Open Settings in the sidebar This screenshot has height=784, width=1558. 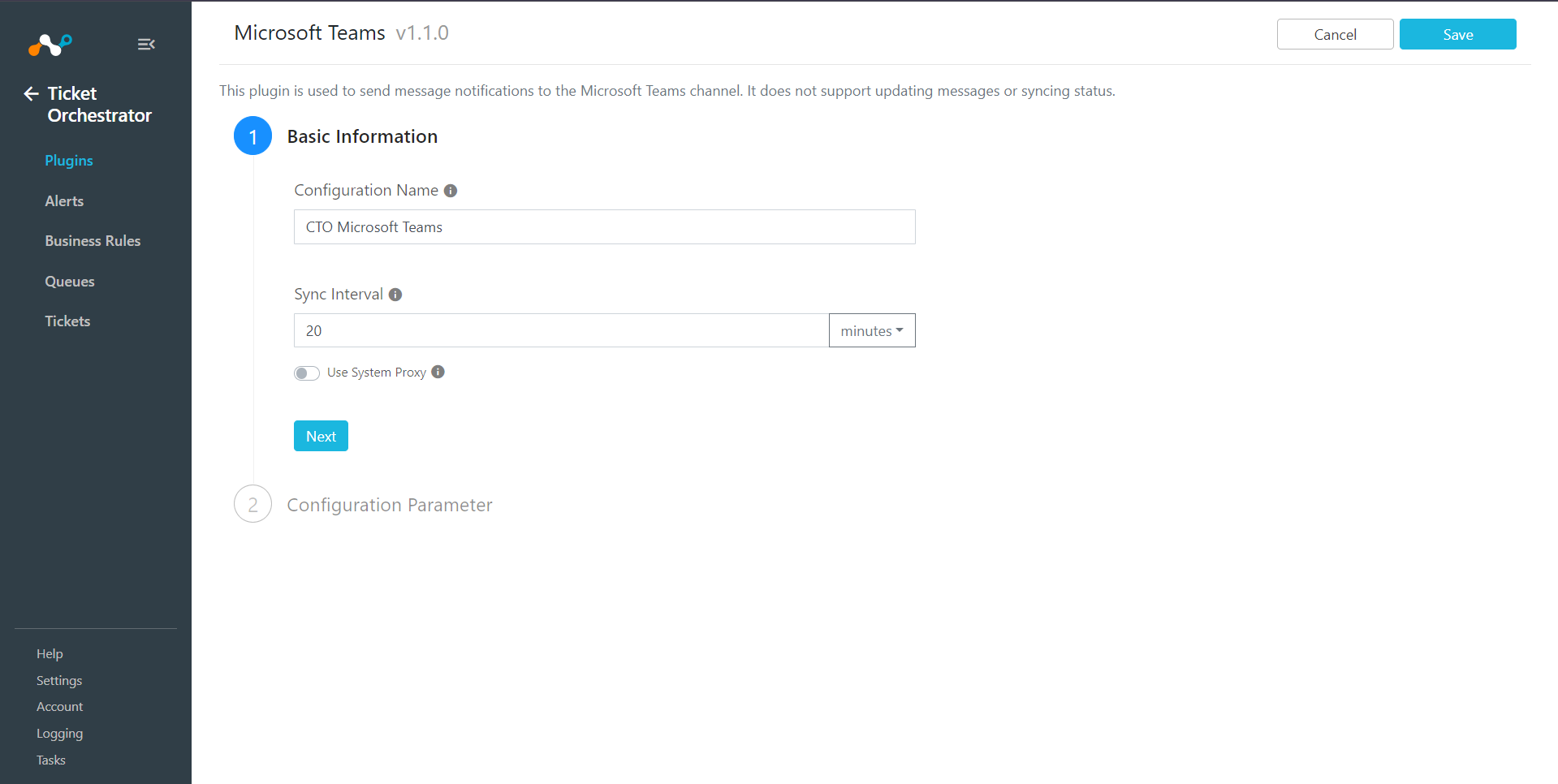[x=59, y=681]
